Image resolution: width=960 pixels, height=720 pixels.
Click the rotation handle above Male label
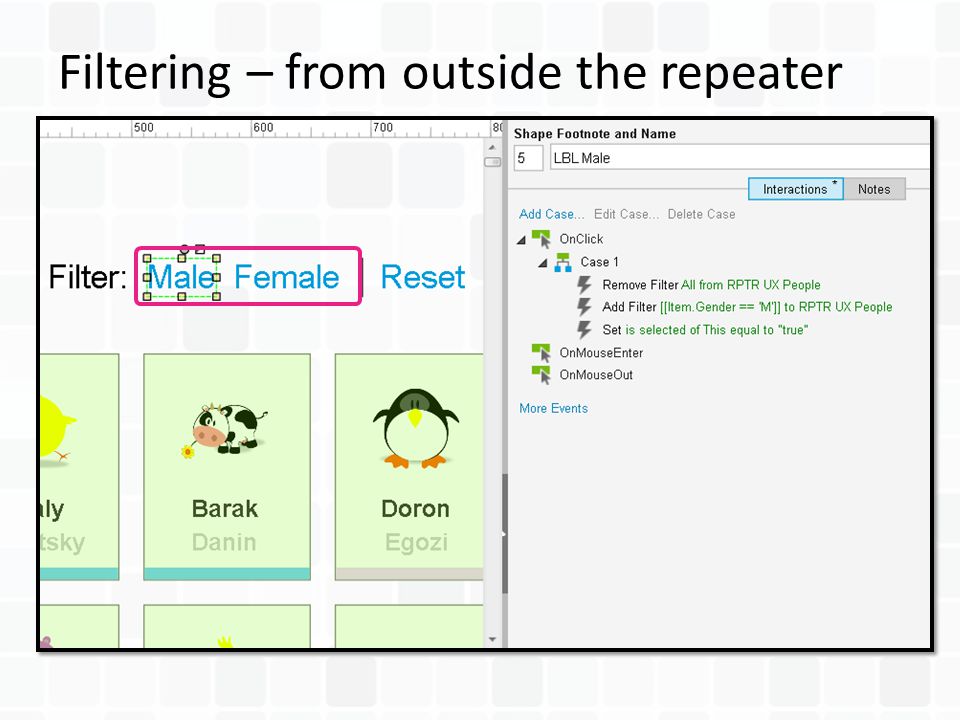[x=184, y=249]
